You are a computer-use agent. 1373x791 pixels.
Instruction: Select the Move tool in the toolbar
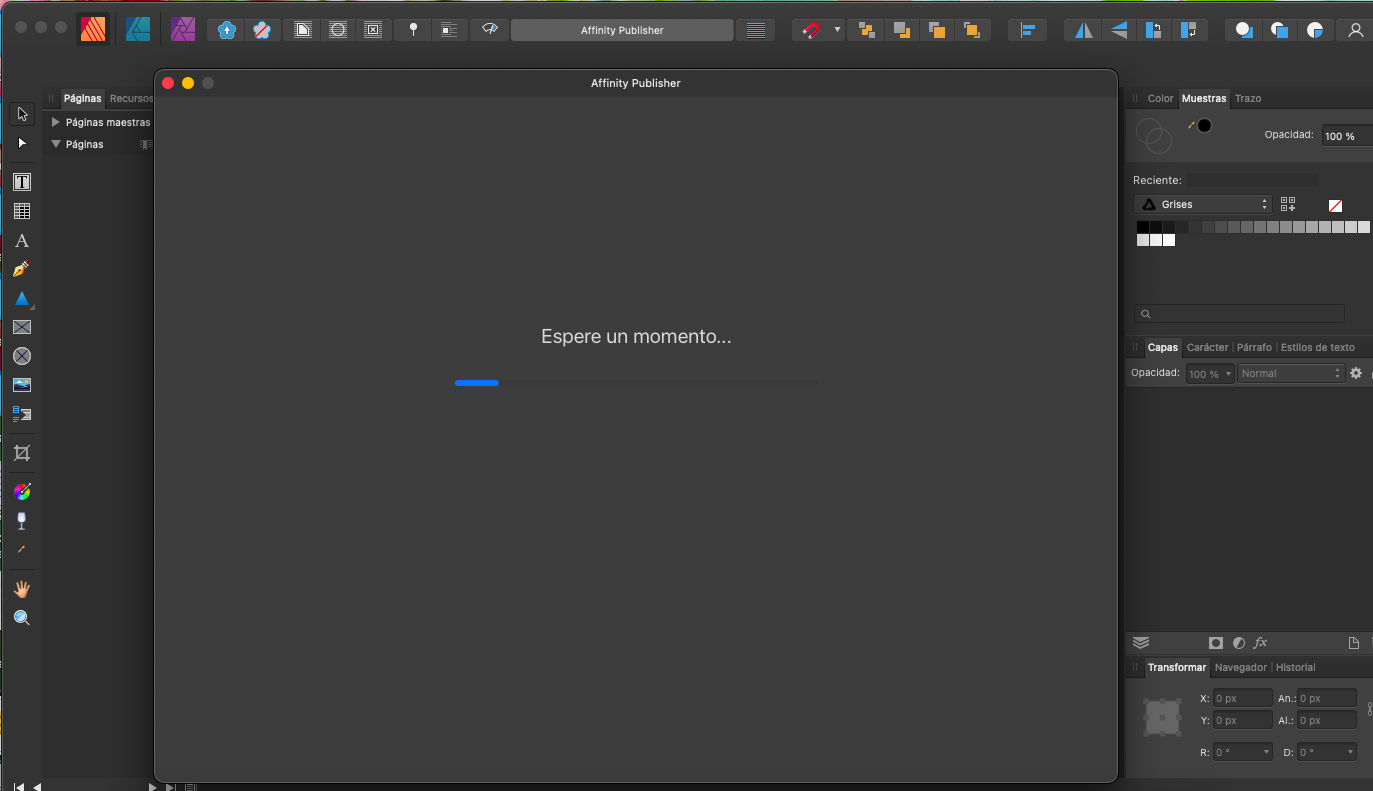21,113
